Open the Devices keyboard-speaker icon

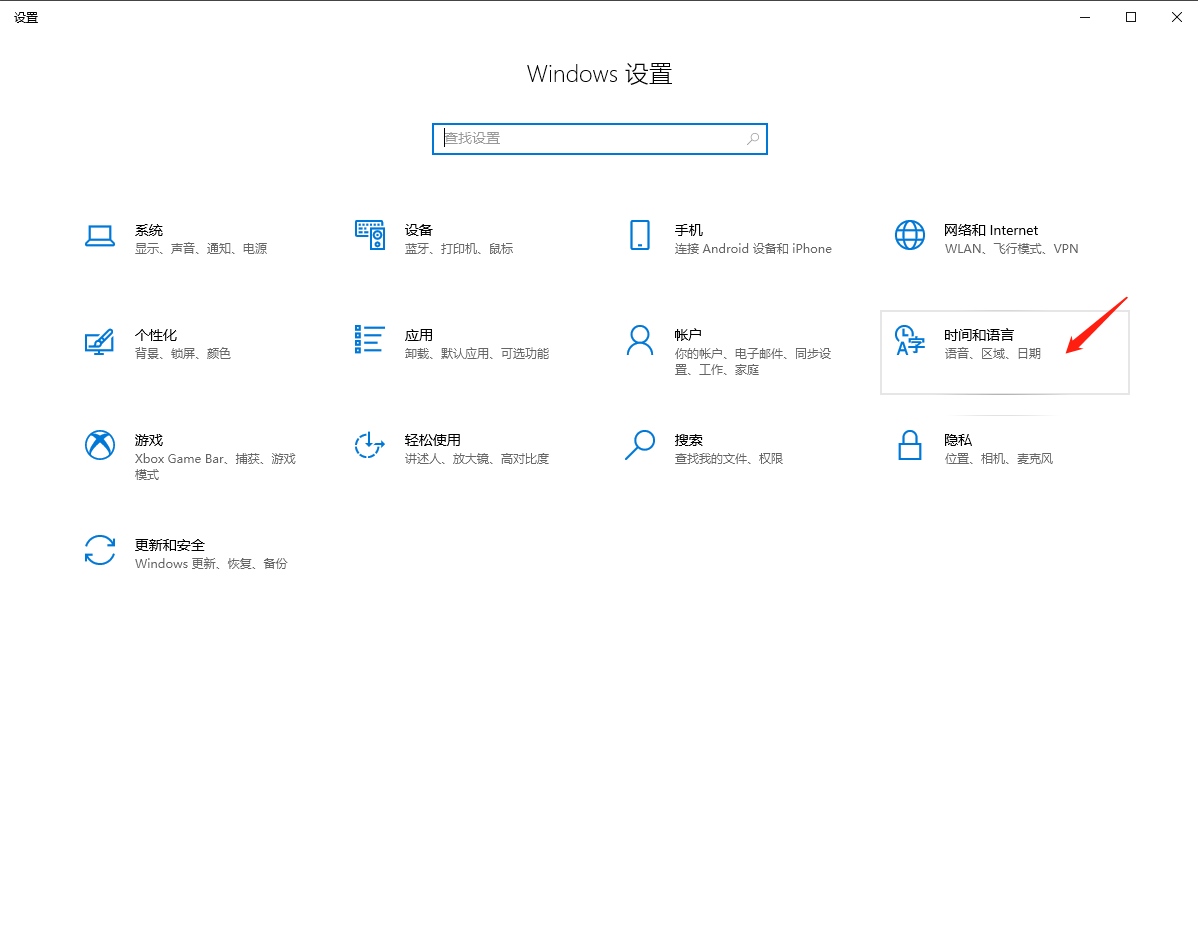[370, 235]
